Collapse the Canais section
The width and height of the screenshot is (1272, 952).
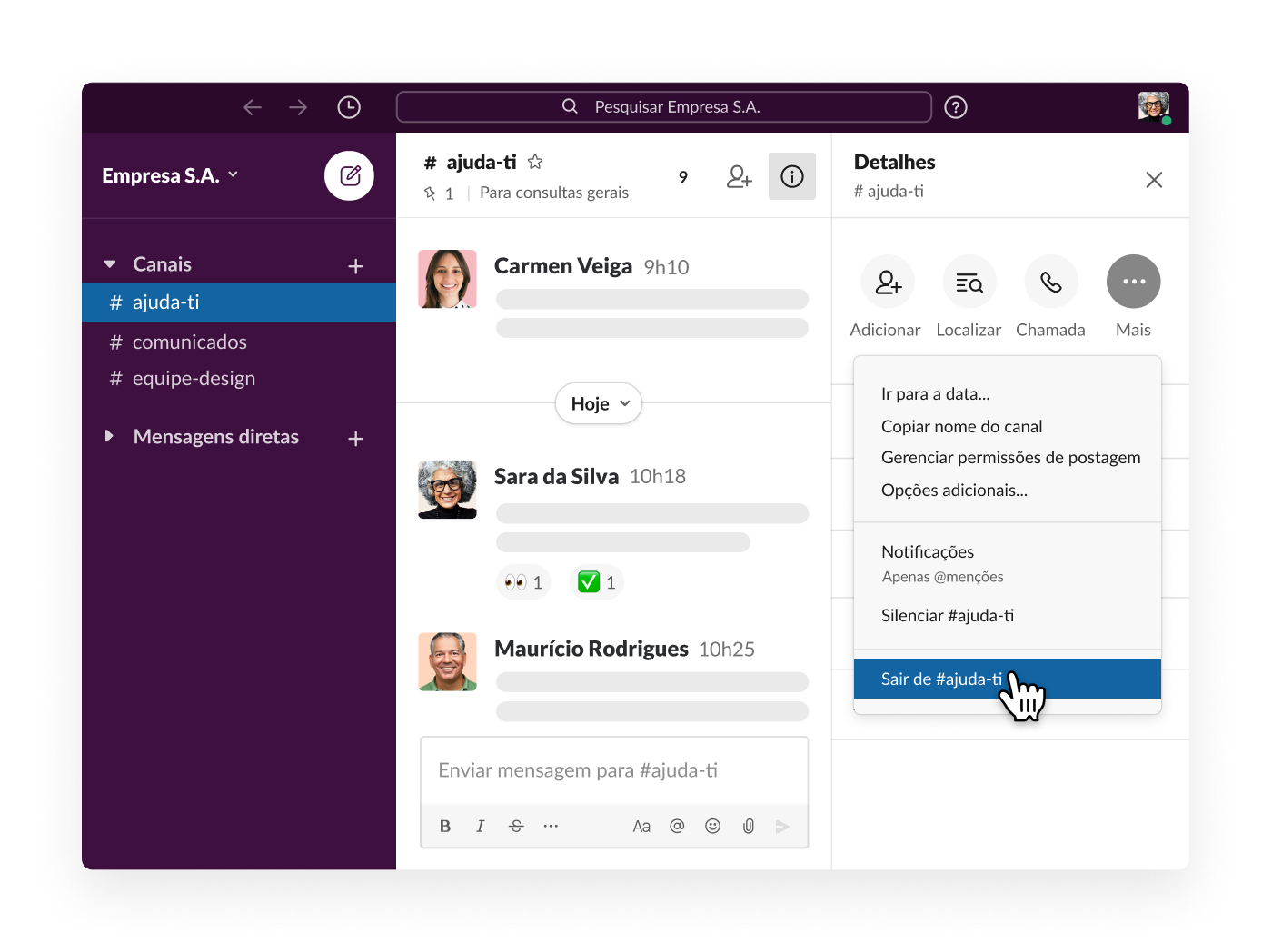110,264
